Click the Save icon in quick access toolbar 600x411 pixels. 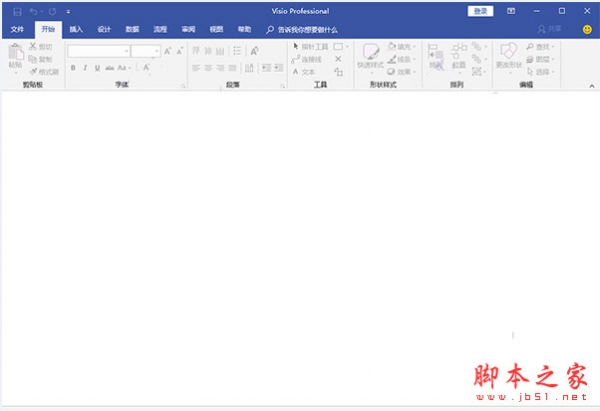coord(17,11)
